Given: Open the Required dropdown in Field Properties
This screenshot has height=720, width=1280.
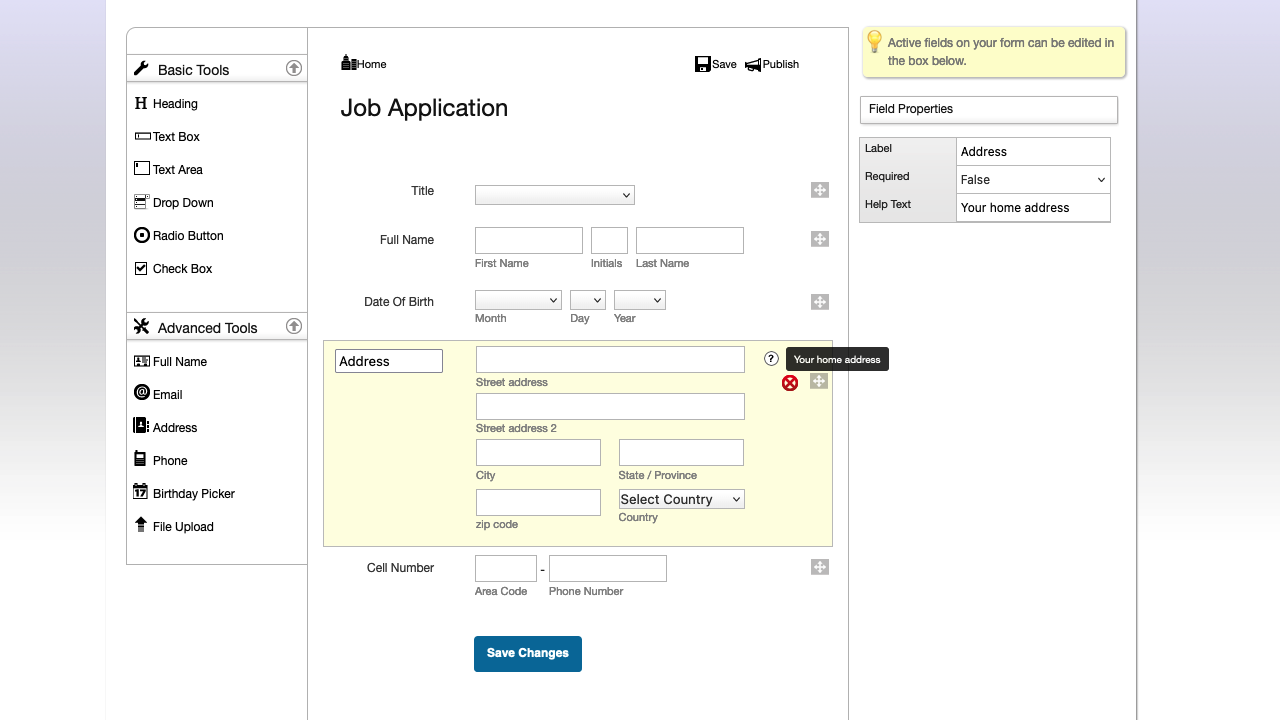Looking at the screenshot, I should pyautogui.click(x=1033, y=179).
